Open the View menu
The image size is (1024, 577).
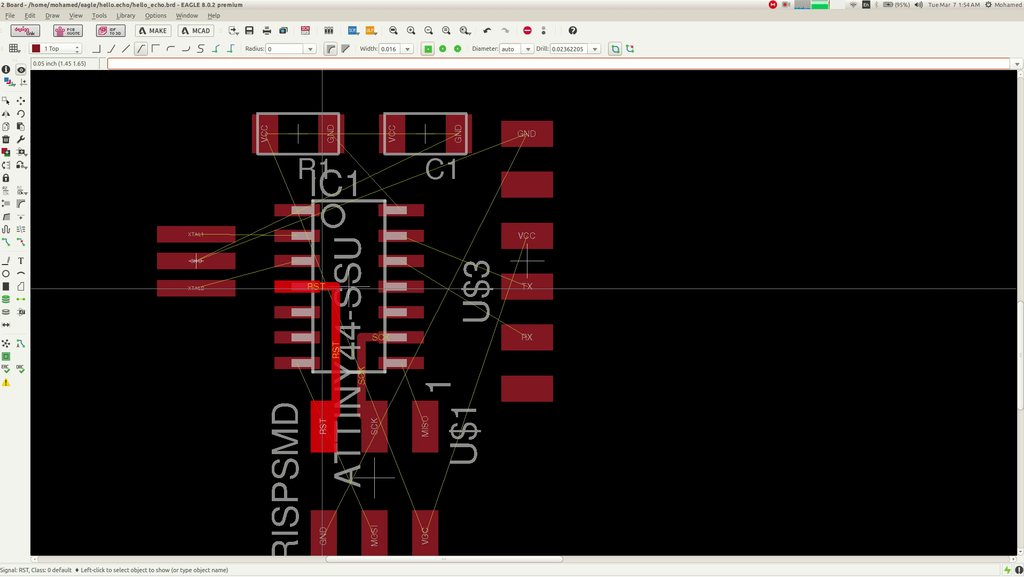click(76, 15)
